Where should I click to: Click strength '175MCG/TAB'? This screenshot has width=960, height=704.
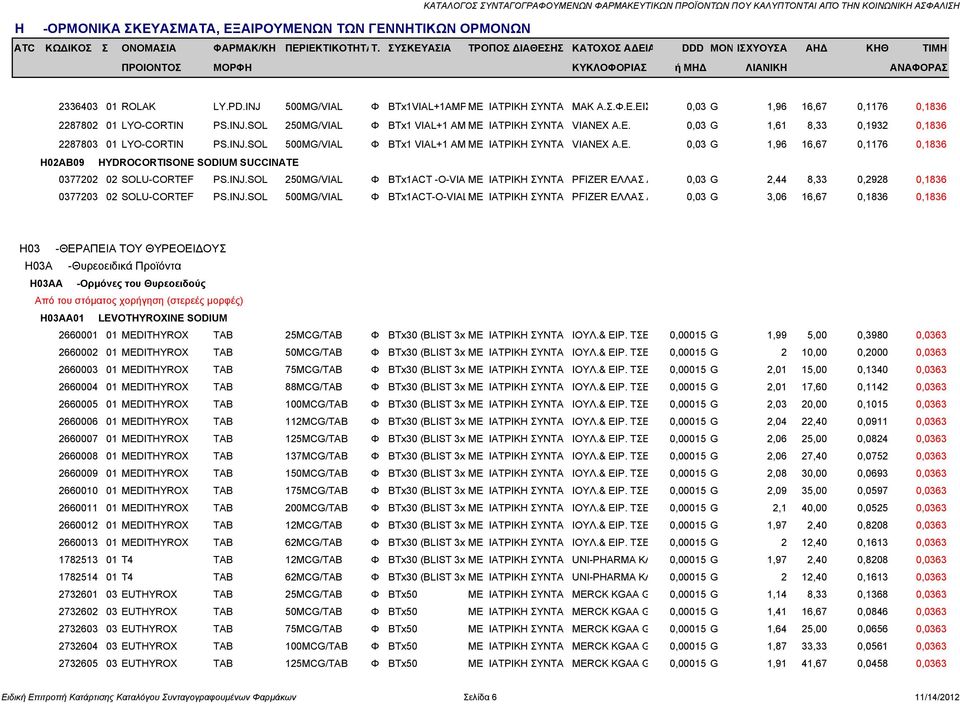coord(316,491)
